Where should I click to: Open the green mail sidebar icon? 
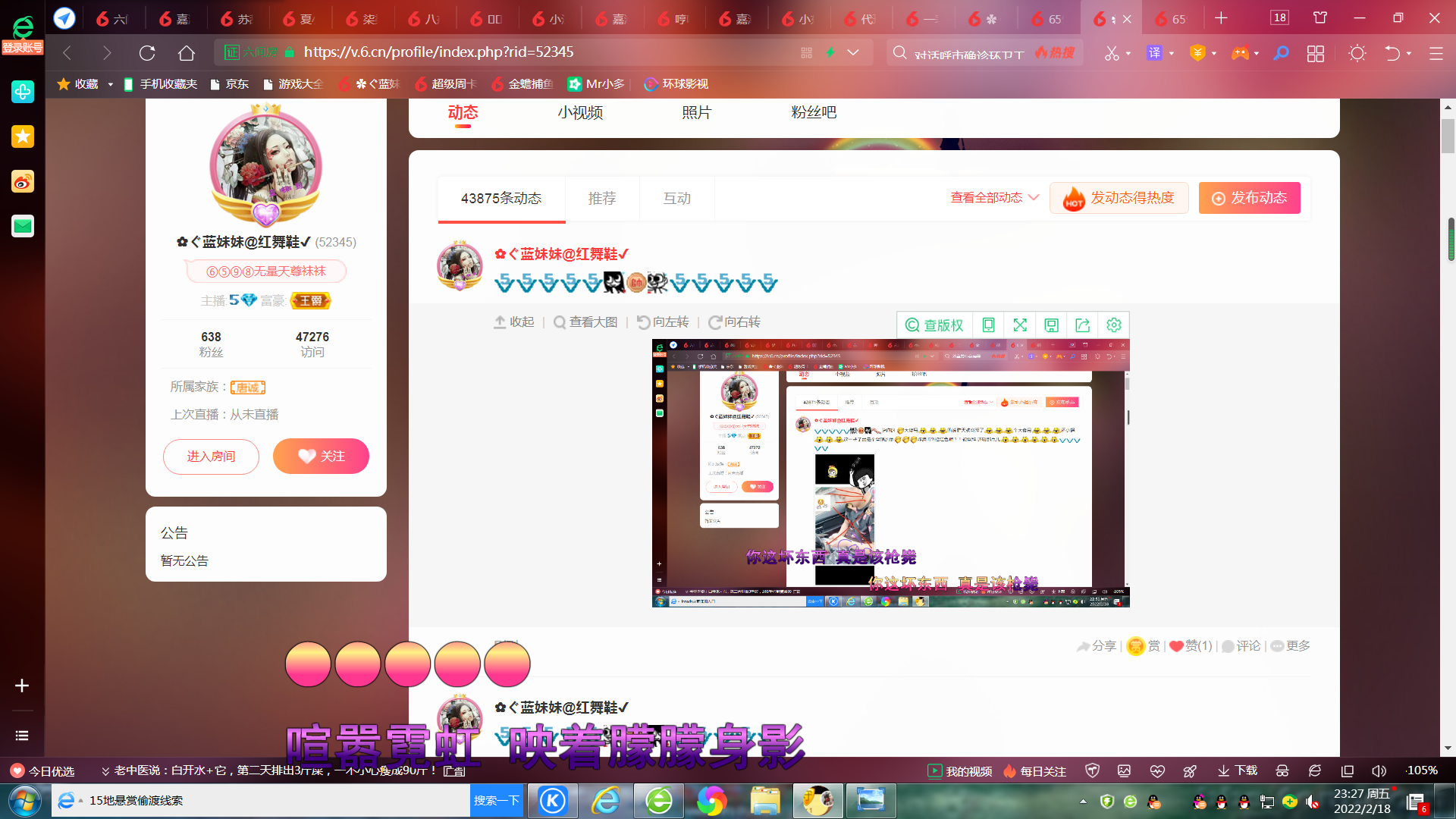coord(23,226)
